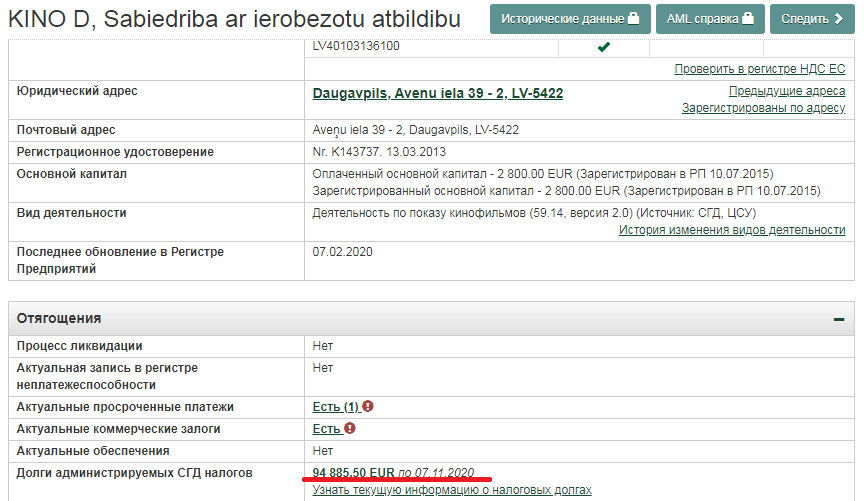
Task: Open Зарегистрированы по адресу link
Action: 763,108
